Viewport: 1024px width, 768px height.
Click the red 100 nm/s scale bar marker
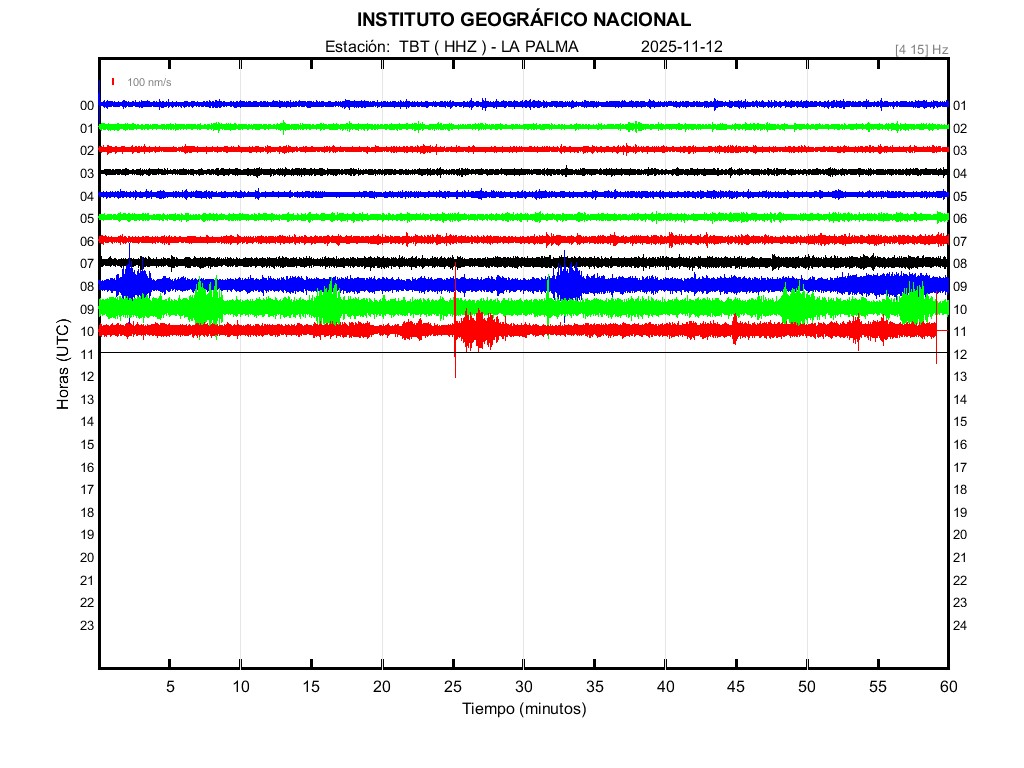(114, 82)
